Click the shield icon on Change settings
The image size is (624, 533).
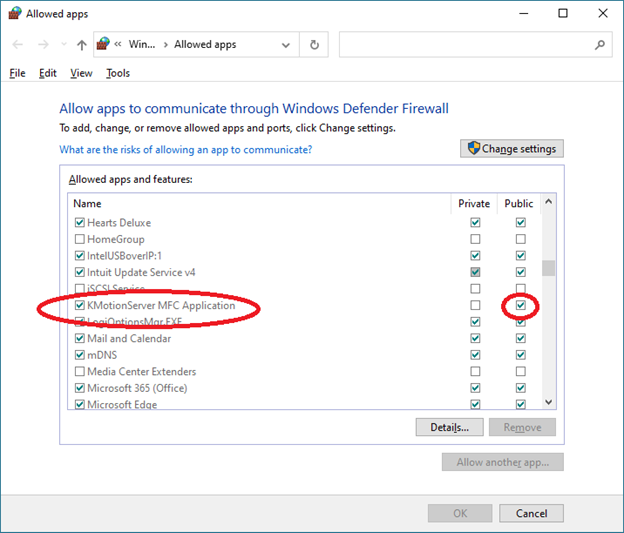point(472,149)
